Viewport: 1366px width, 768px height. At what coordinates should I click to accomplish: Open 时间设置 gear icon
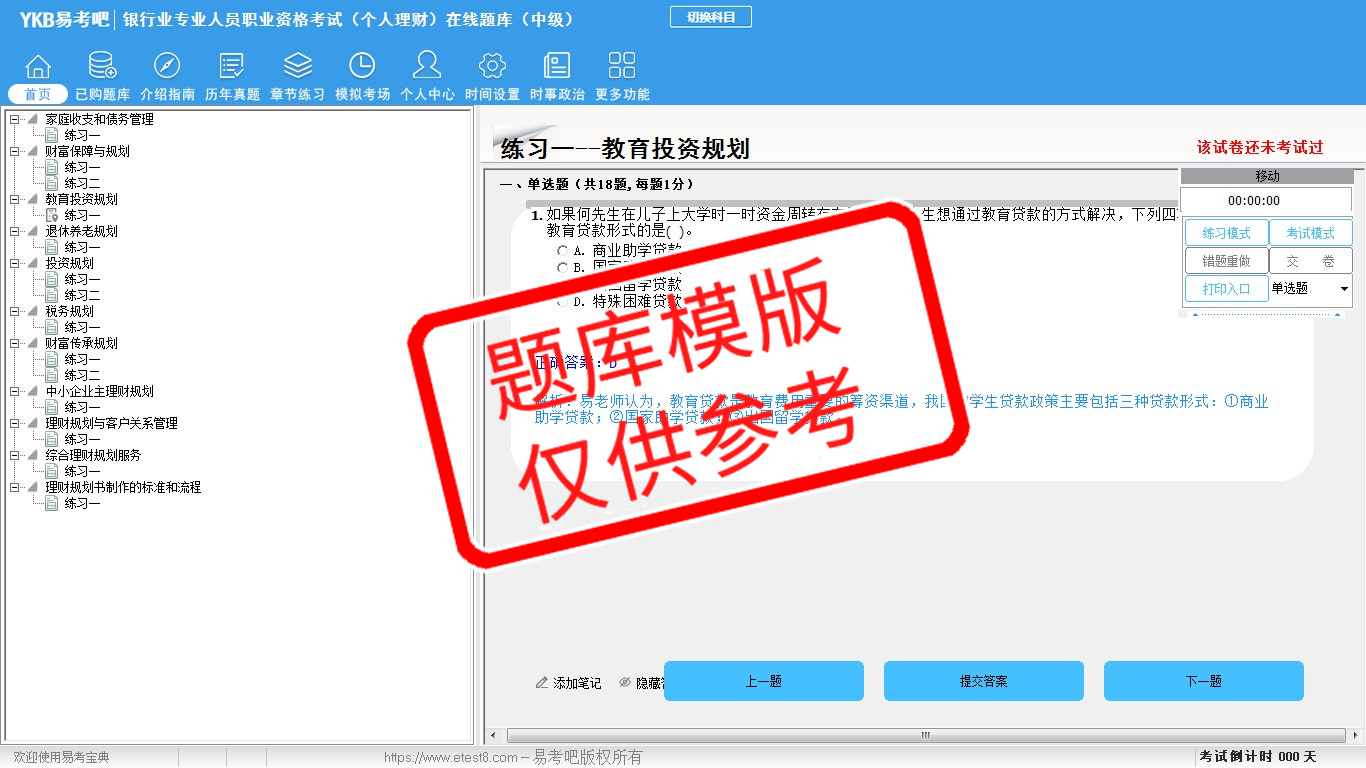pyautogui.click(x=492, y=67)
